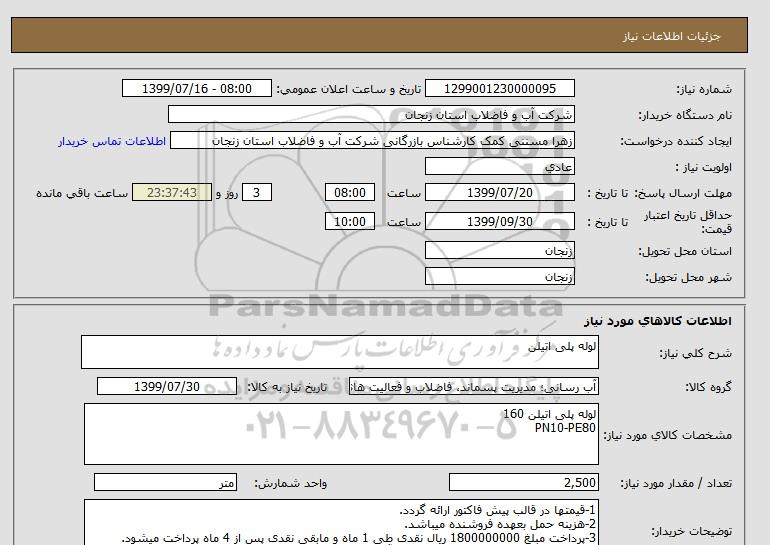This screenshot has height=545, width=770.
Task: Select the need number field 1299001230000095
Action: click(x=499, y=89)
